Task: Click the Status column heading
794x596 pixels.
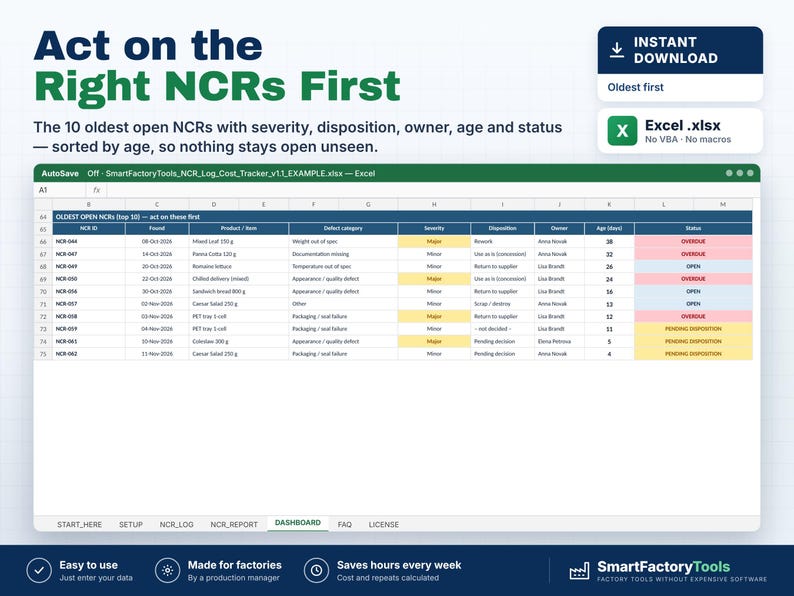Action: (x=693, y=228)
